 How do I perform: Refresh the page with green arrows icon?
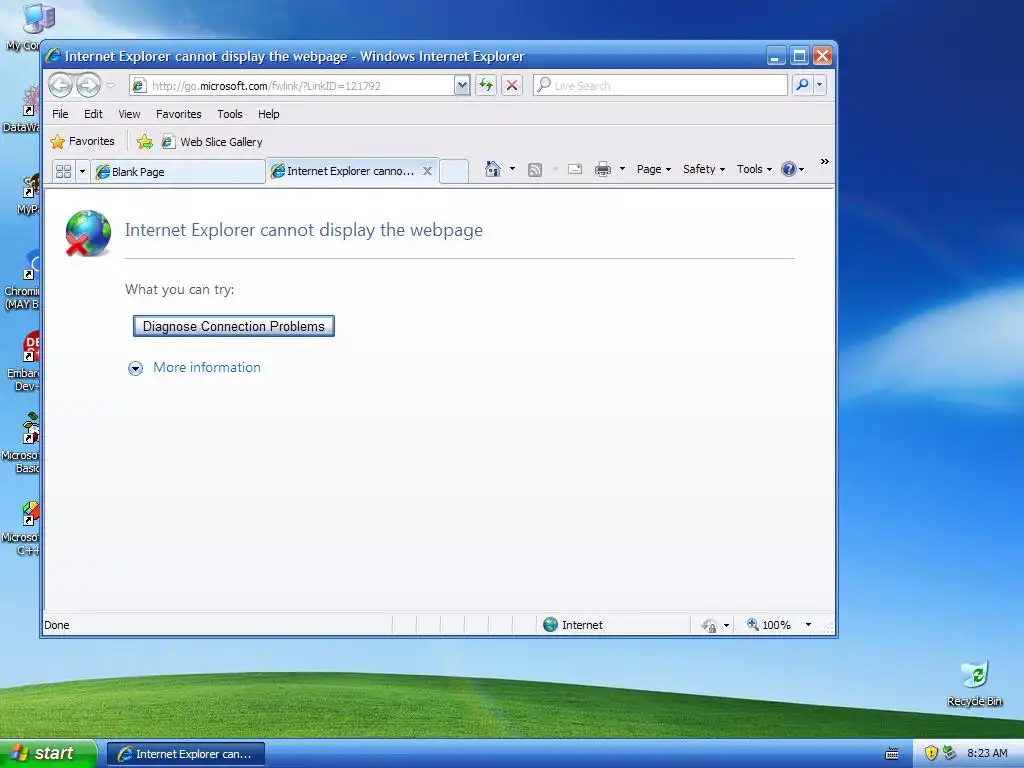coord(486,86)
